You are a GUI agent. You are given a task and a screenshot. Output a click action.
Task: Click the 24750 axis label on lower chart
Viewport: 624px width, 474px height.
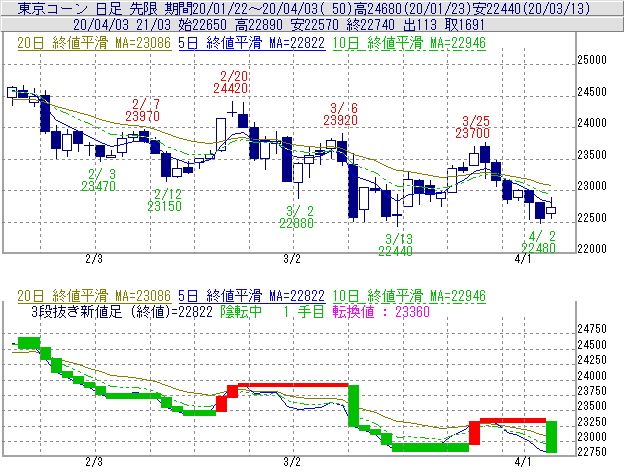pyautogui.click(x=592, y=329)
